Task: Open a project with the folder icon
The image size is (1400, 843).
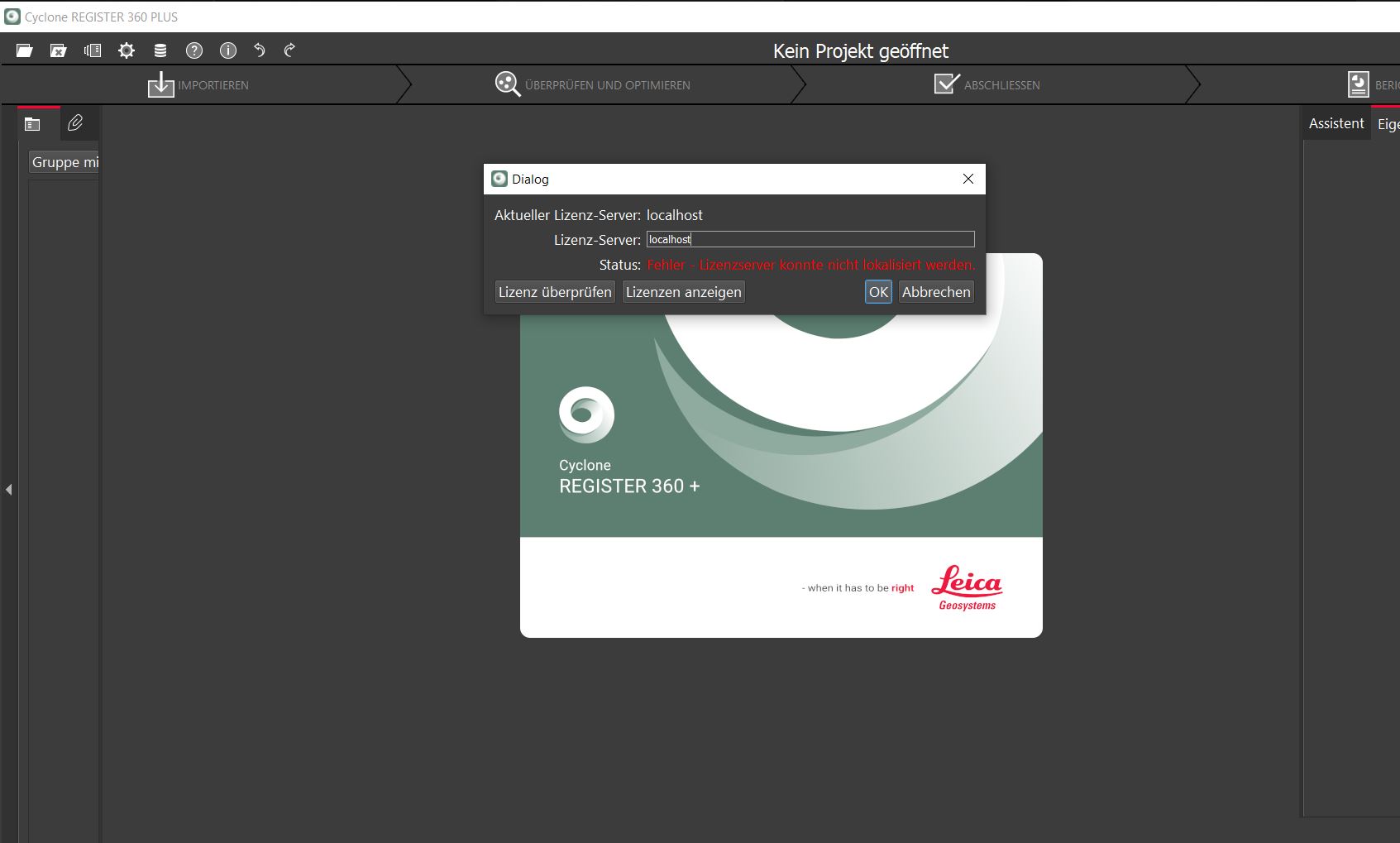Action: [24, 50]
